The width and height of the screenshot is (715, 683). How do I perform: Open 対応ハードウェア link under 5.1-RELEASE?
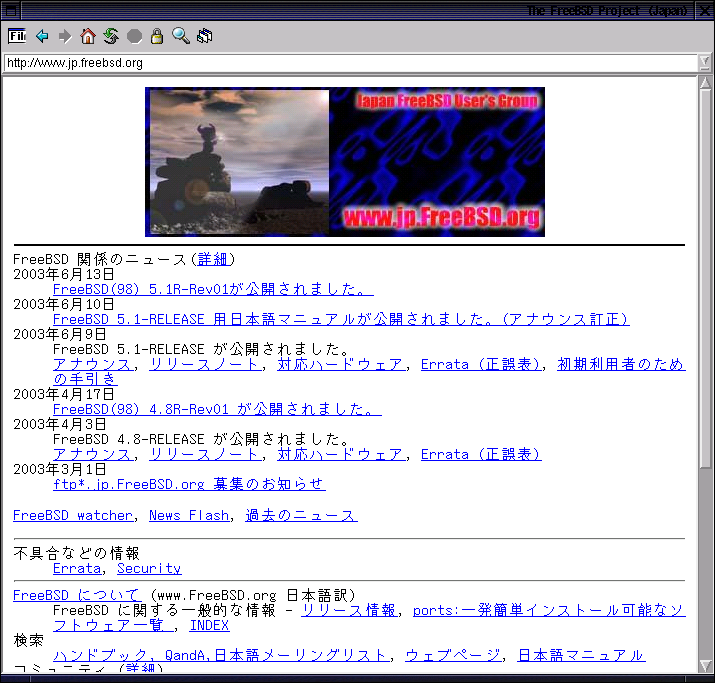341,365
